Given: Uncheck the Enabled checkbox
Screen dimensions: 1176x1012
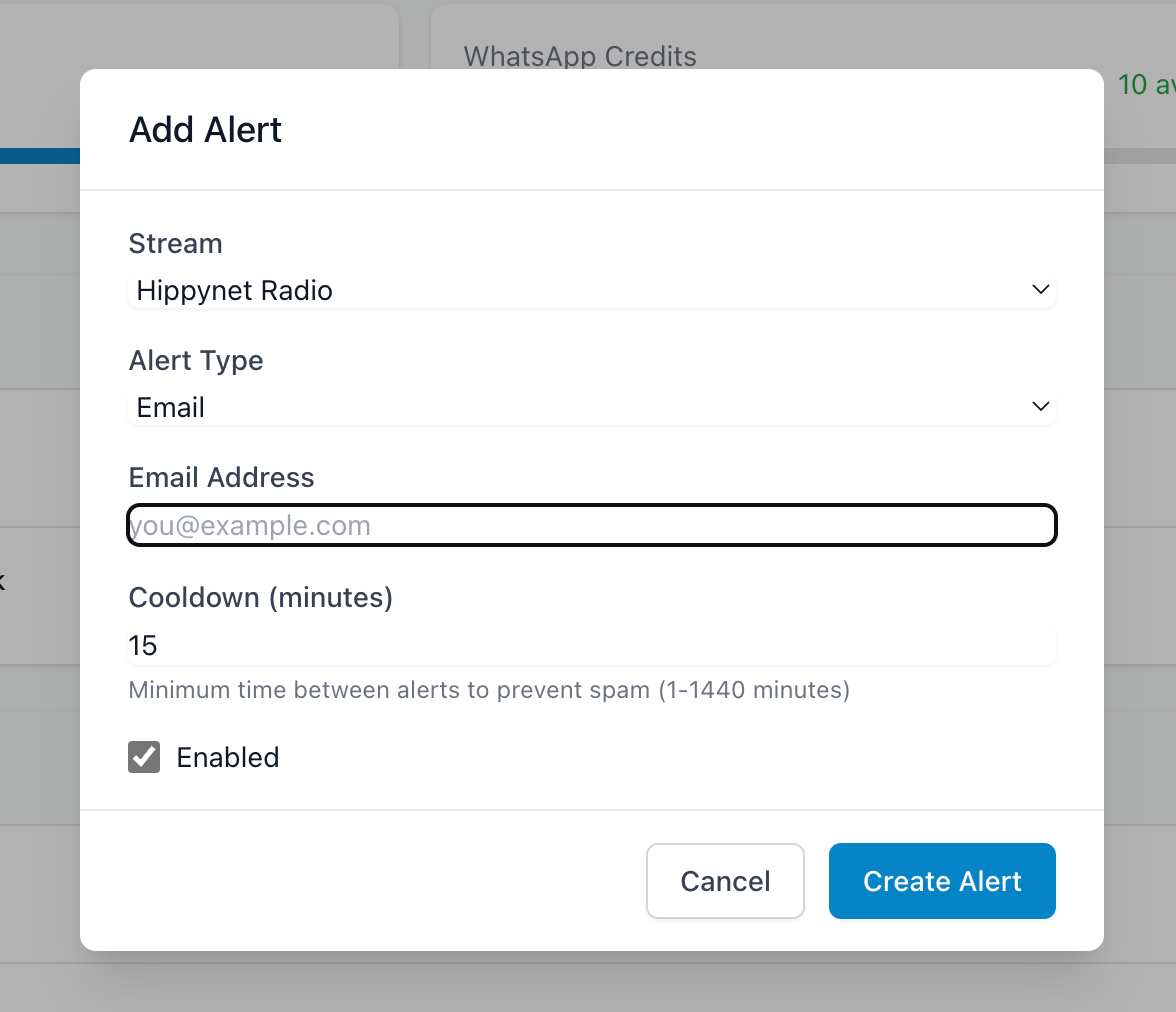Looking at the screenshot, I should coord(144,757).
